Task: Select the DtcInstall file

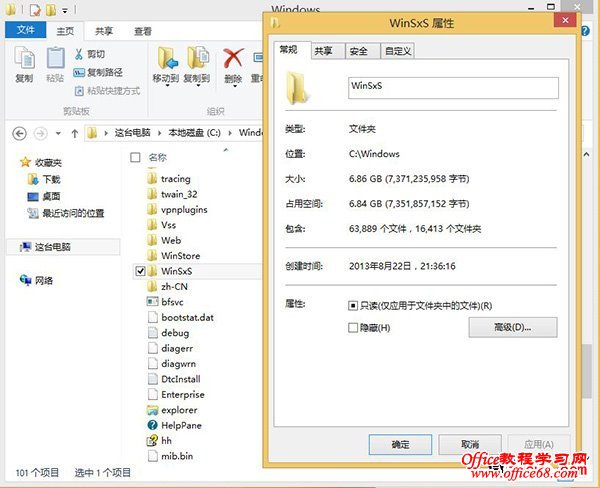Action: pyautogui.click(x=174, y=379)
